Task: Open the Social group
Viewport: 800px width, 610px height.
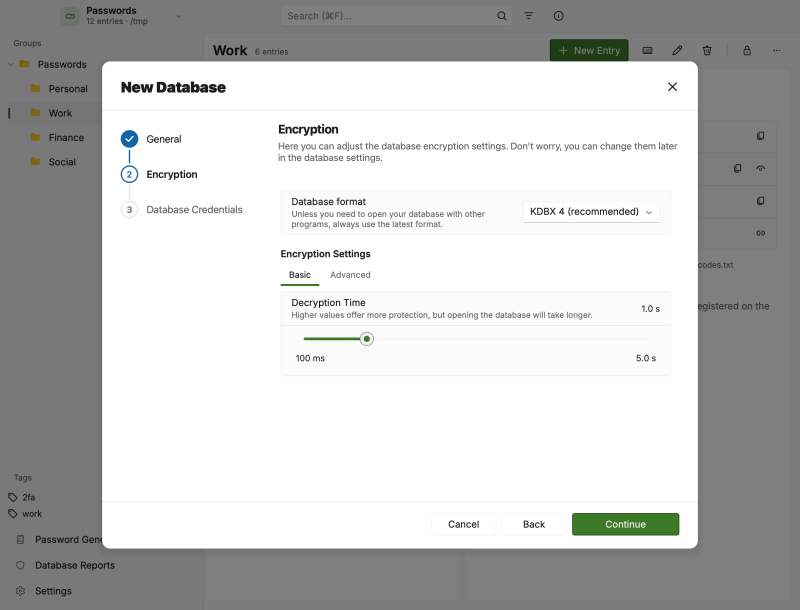Action: pyautogui.click(x=62, y=162)
